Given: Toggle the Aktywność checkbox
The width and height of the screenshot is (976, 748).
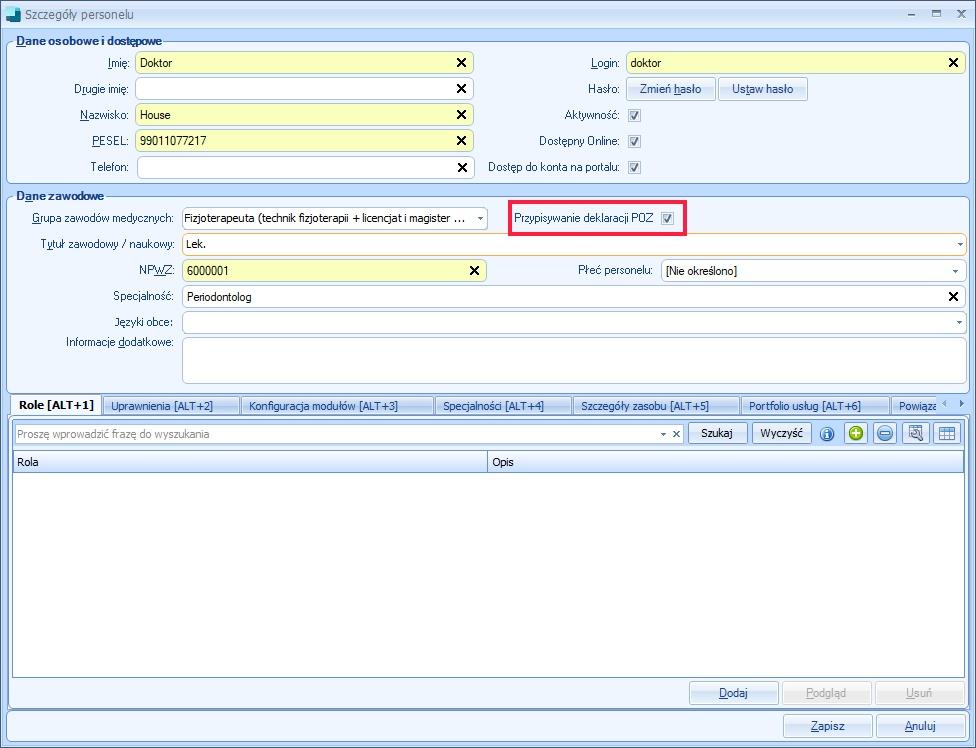Looking at the screenshot, I should 634,115.
